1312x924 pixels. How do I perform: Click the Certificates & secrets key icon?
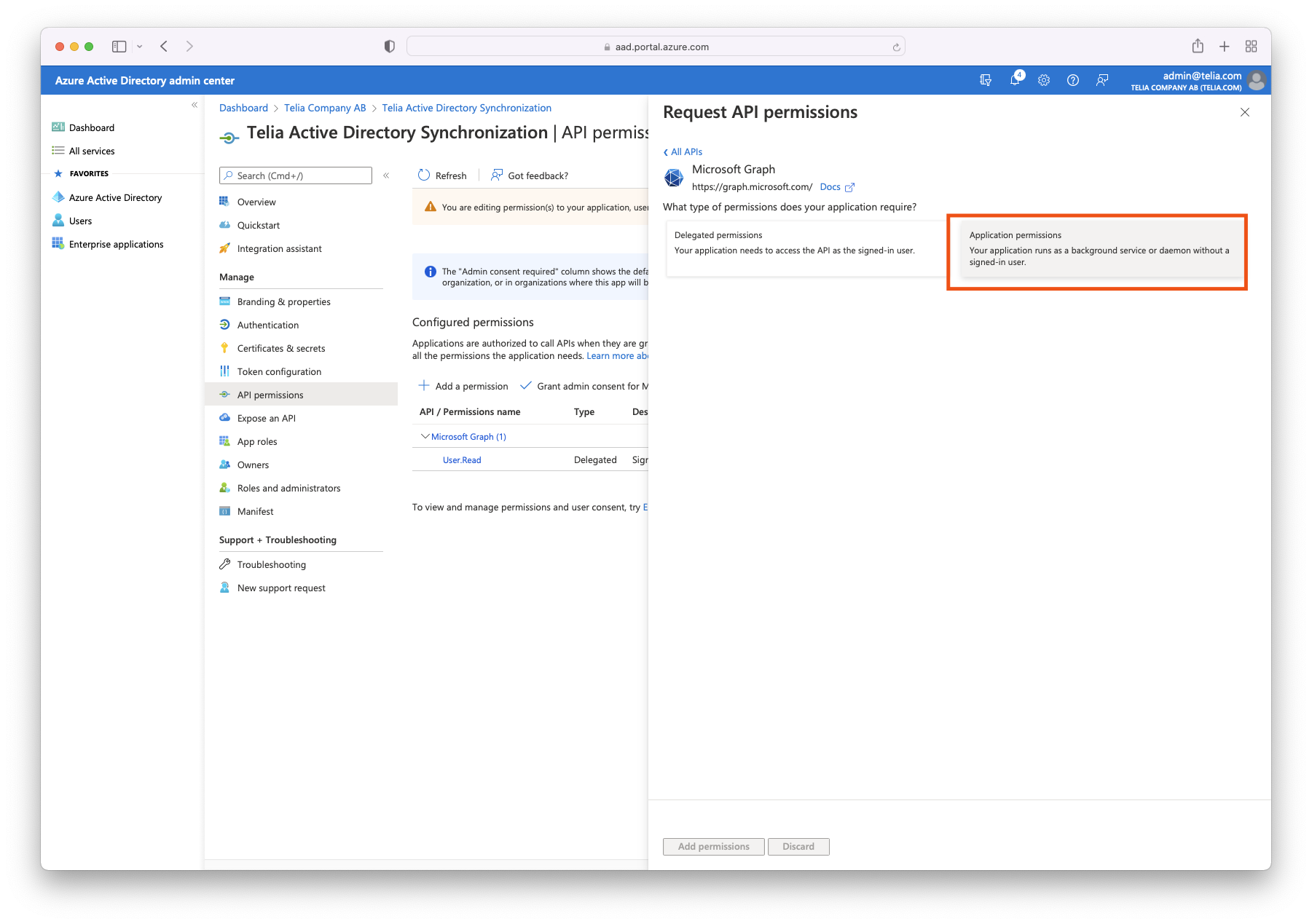[x=224, y=348]
